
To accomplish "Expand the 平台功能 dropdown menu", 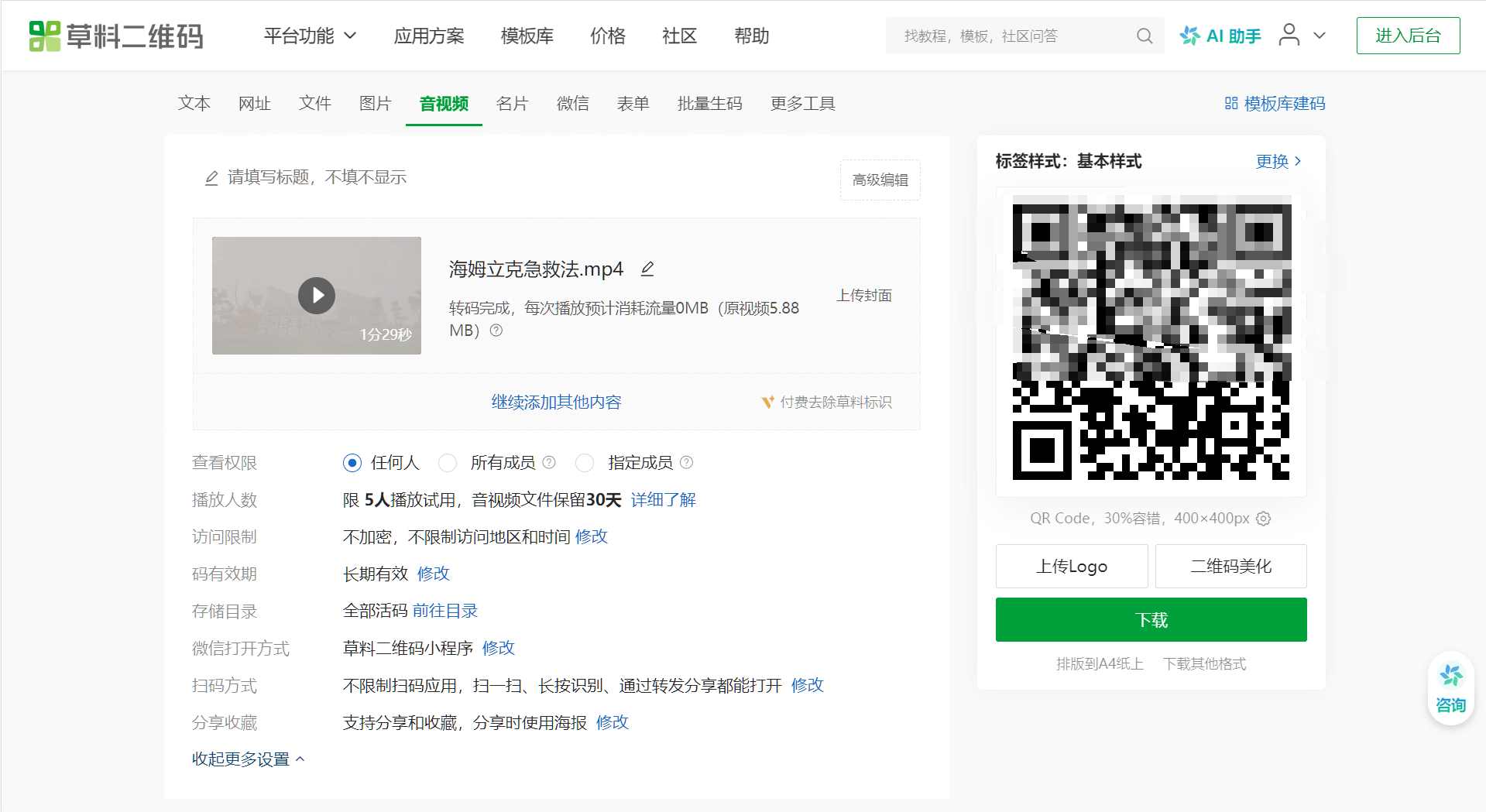I will click(x=310, y=36).
